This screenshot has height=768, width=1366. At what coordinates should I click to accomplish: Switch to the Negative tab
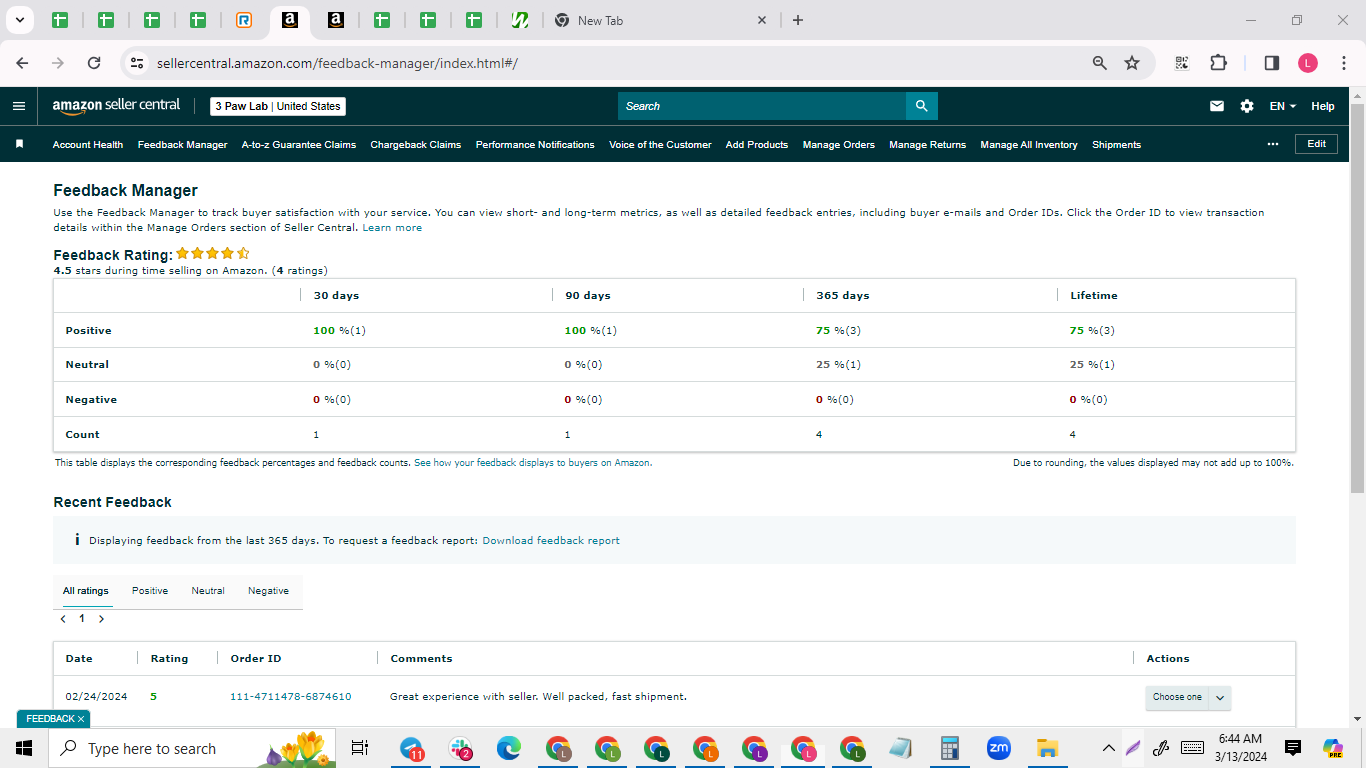(268, 591)
